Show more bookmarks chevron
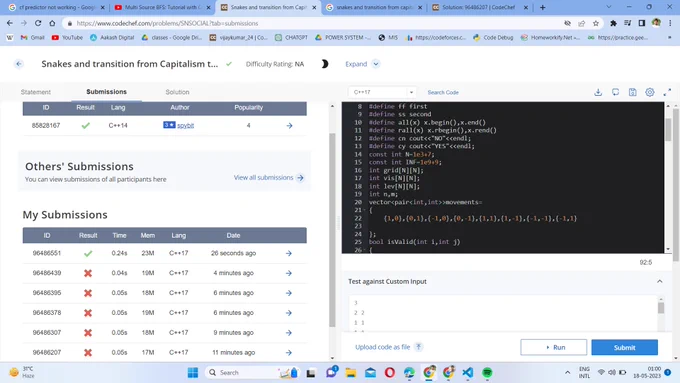Image resolution: width=680 pixels, height=383 pixels. (x=670, y=38)
